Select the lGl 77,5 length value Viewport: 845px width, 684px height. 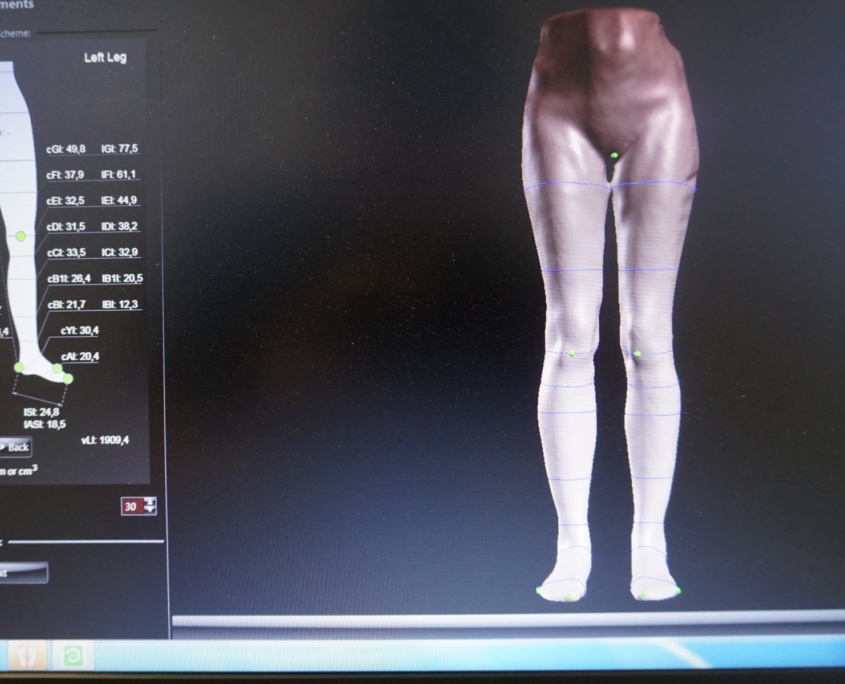120,149
